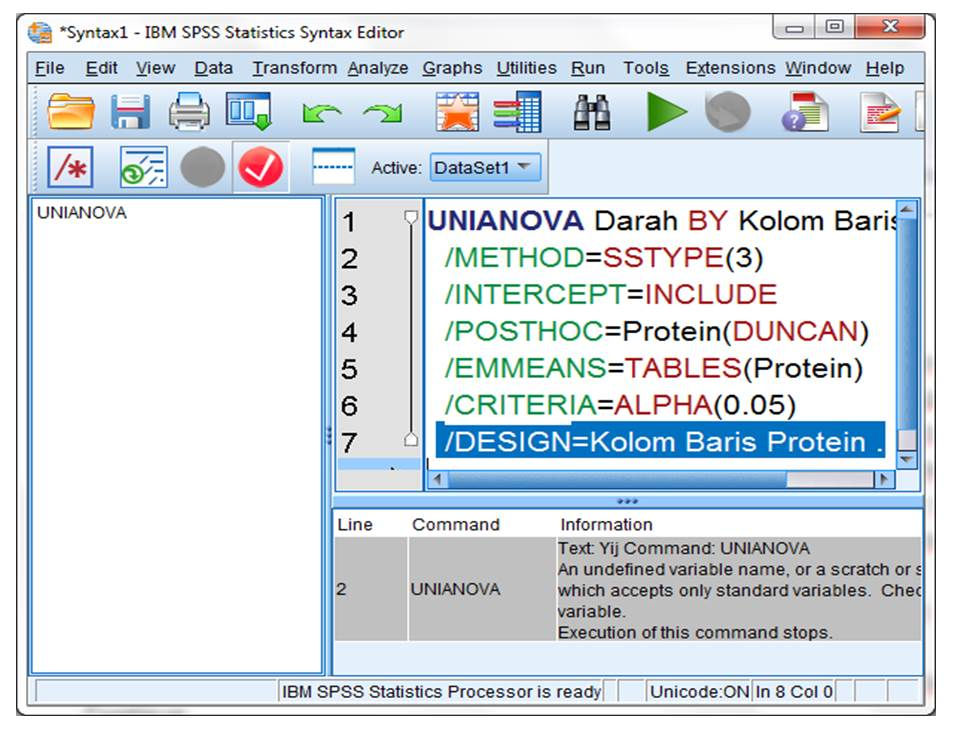Viewport: 960px width, 729px height.
Task: Minimize the Syntax Editor window
Action: coord(793,27)
